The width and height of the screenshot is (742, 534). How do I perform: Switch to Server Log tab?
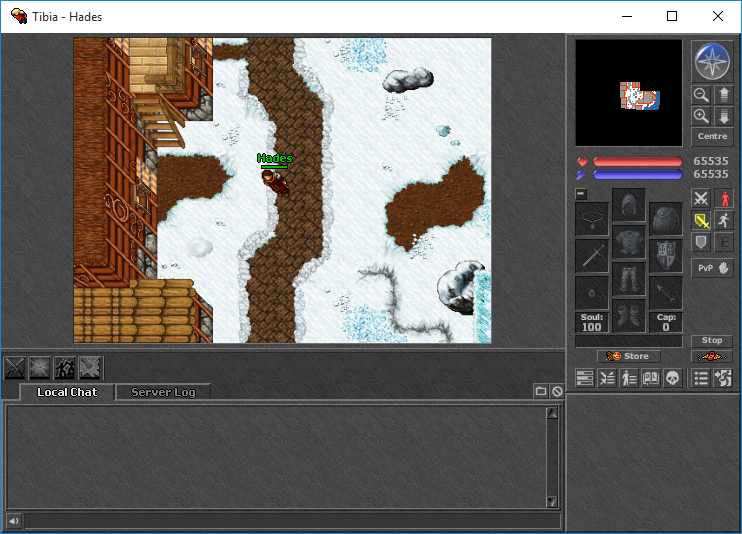coord(163,392)
